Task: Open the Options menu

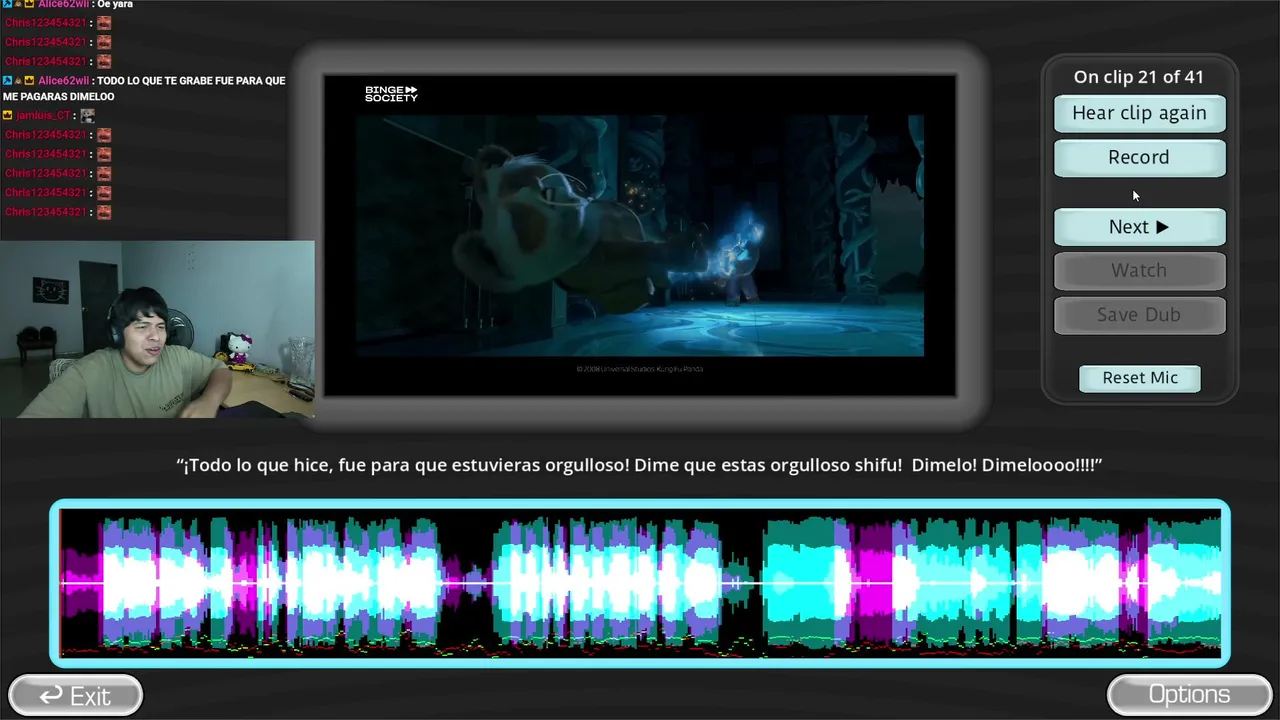Action: pos(1189,694)
